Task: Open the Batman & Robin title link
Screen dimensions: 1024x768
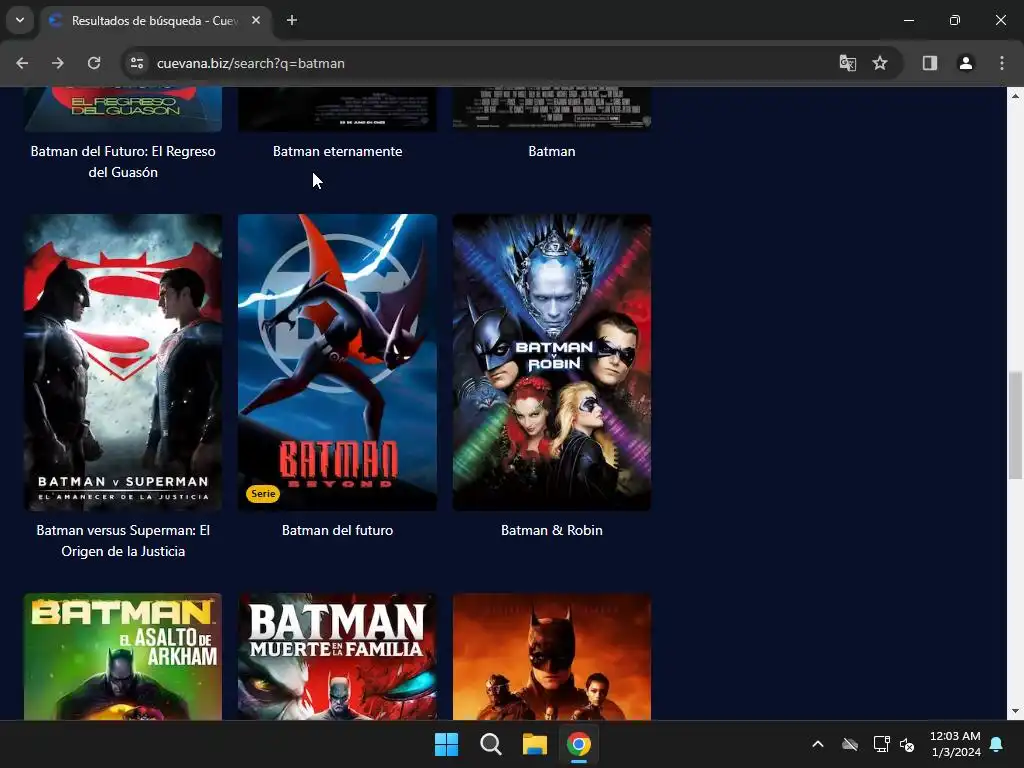Action: tap(552, 530)
